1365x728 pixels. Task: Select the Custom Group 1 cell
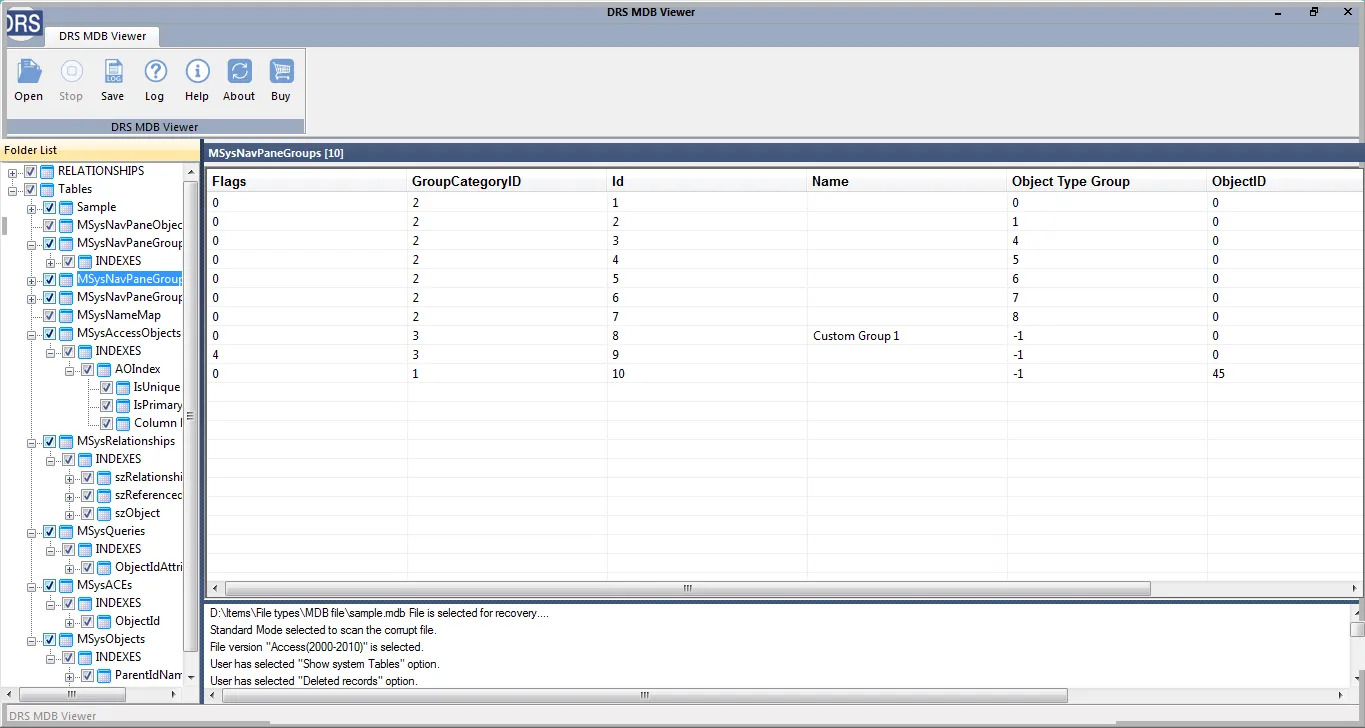point(856,336)
